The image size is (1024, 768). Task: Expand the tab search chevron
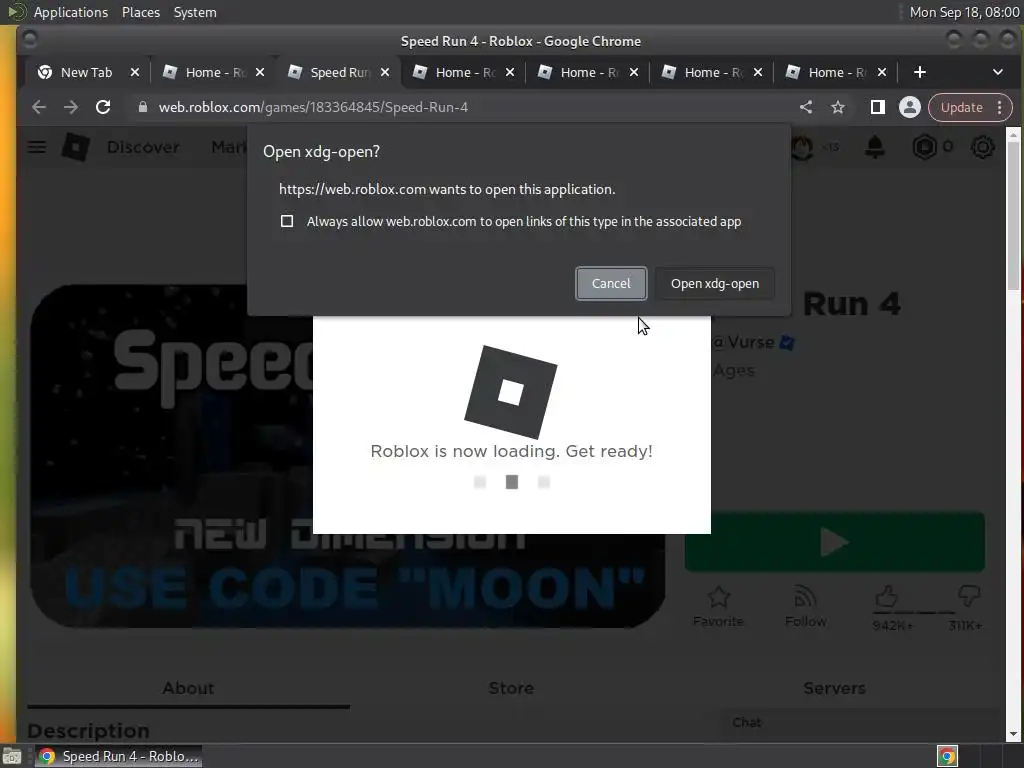click(997, 72)
